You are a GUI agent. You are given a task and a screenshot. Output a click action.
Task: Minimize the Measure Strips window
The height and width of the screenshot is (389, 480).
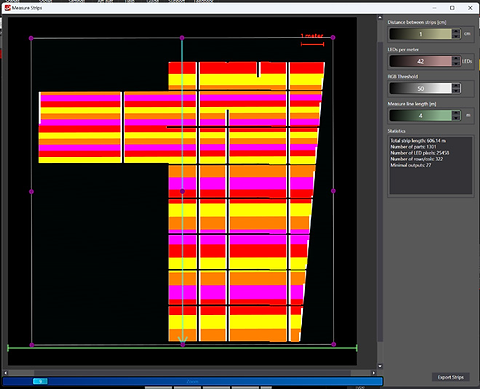point(435,8)
